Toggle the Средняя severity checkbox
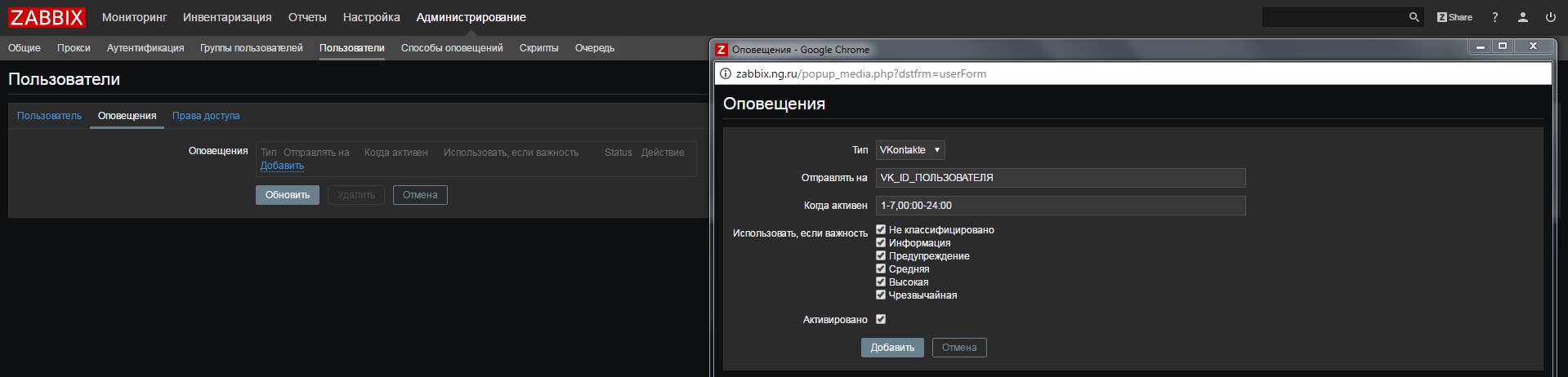 881,268
